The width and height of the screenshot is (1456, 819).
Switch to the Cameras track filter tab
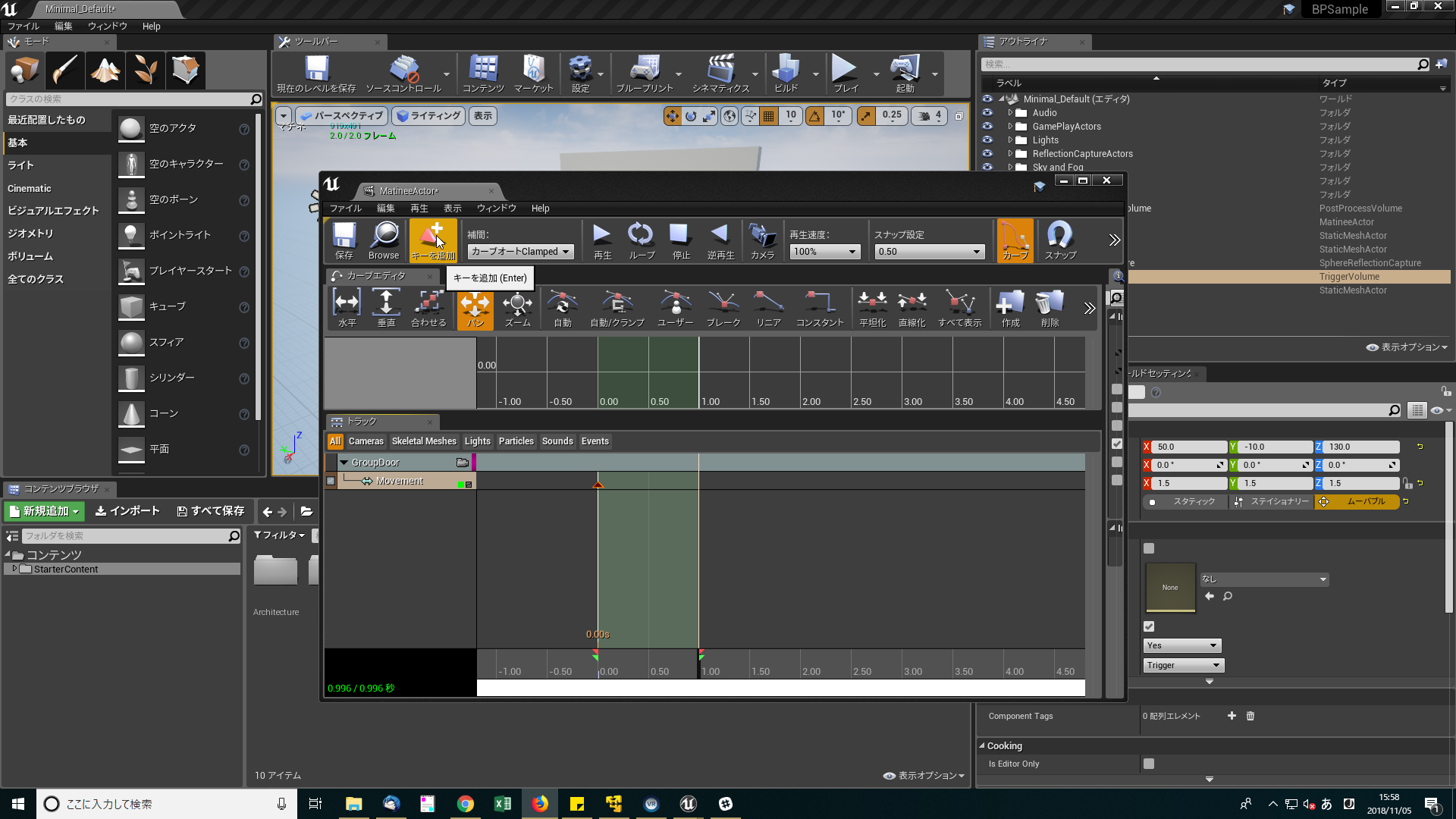pos(366,441)
